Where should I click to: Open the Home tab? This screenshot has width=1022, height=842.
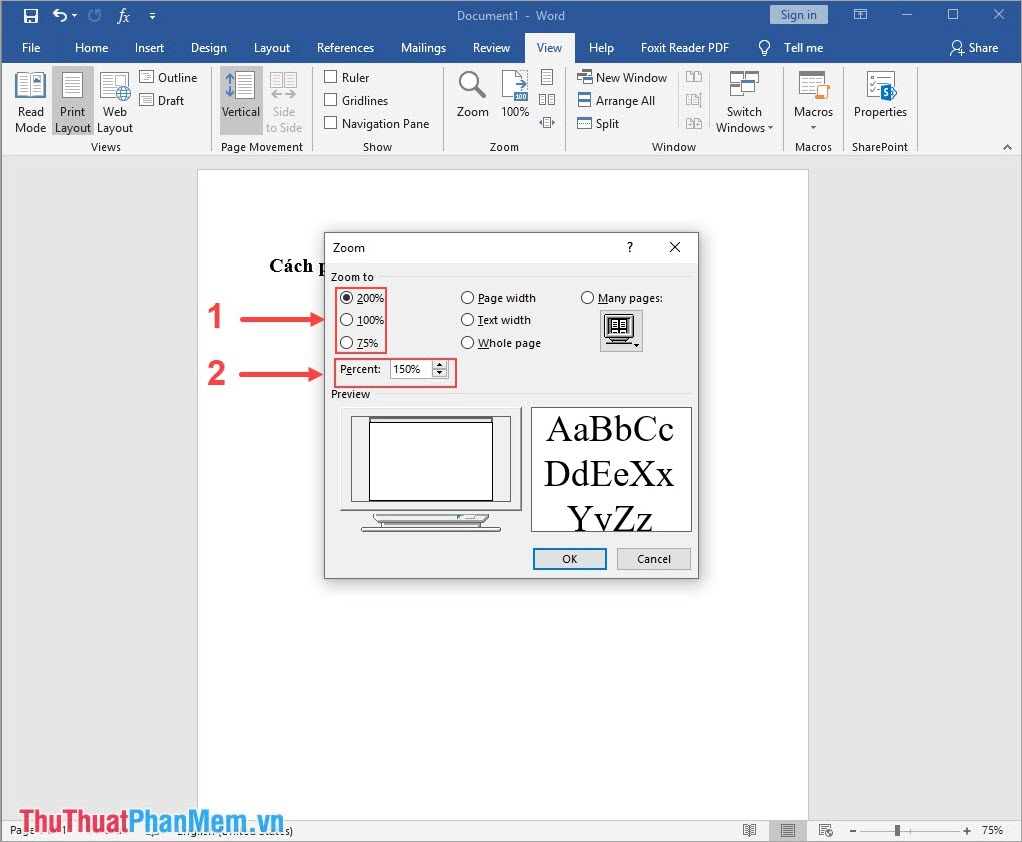[x=91, y=48]
